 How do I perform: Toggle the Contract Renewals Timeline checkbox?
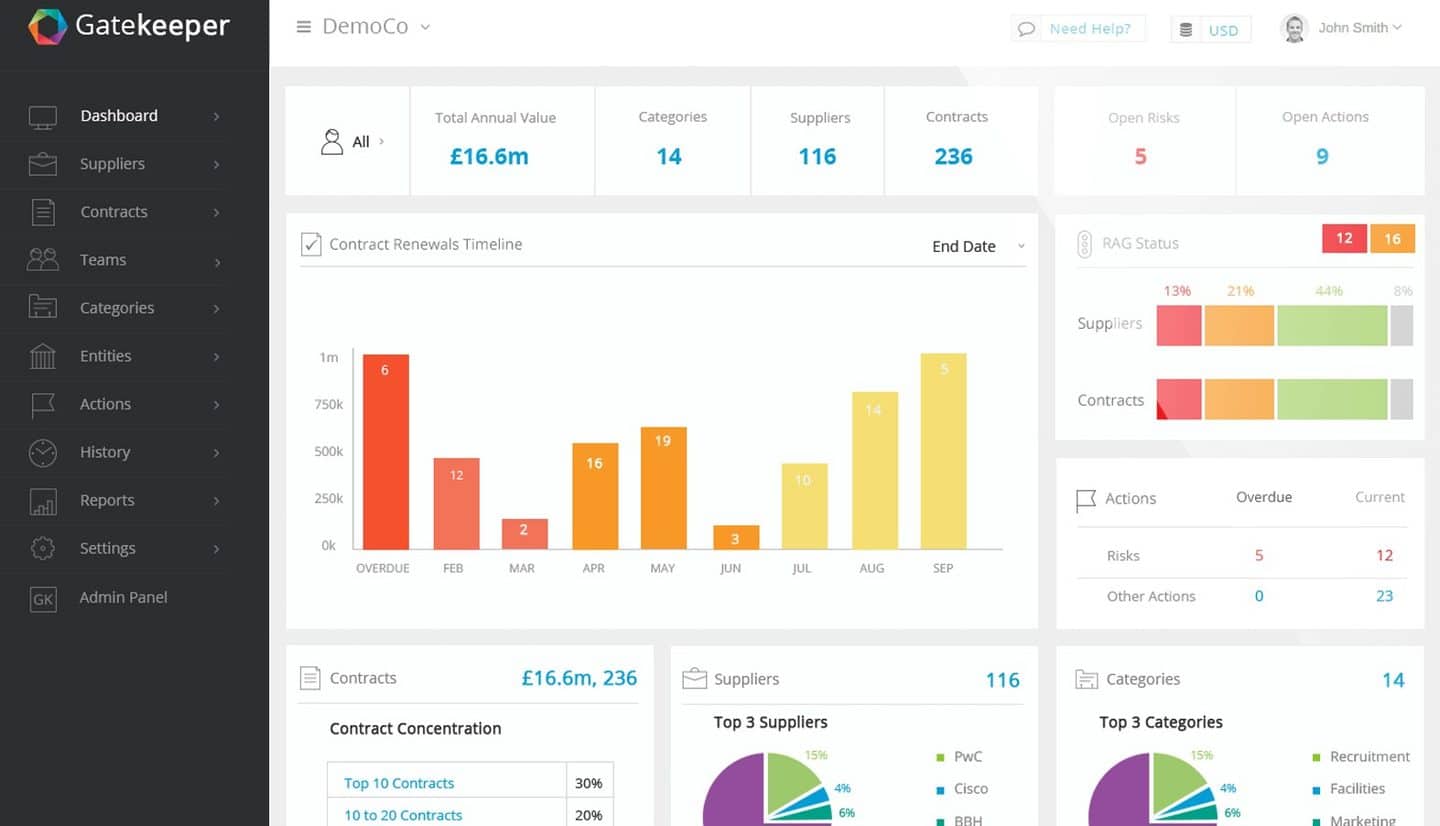tap(311, 244)
